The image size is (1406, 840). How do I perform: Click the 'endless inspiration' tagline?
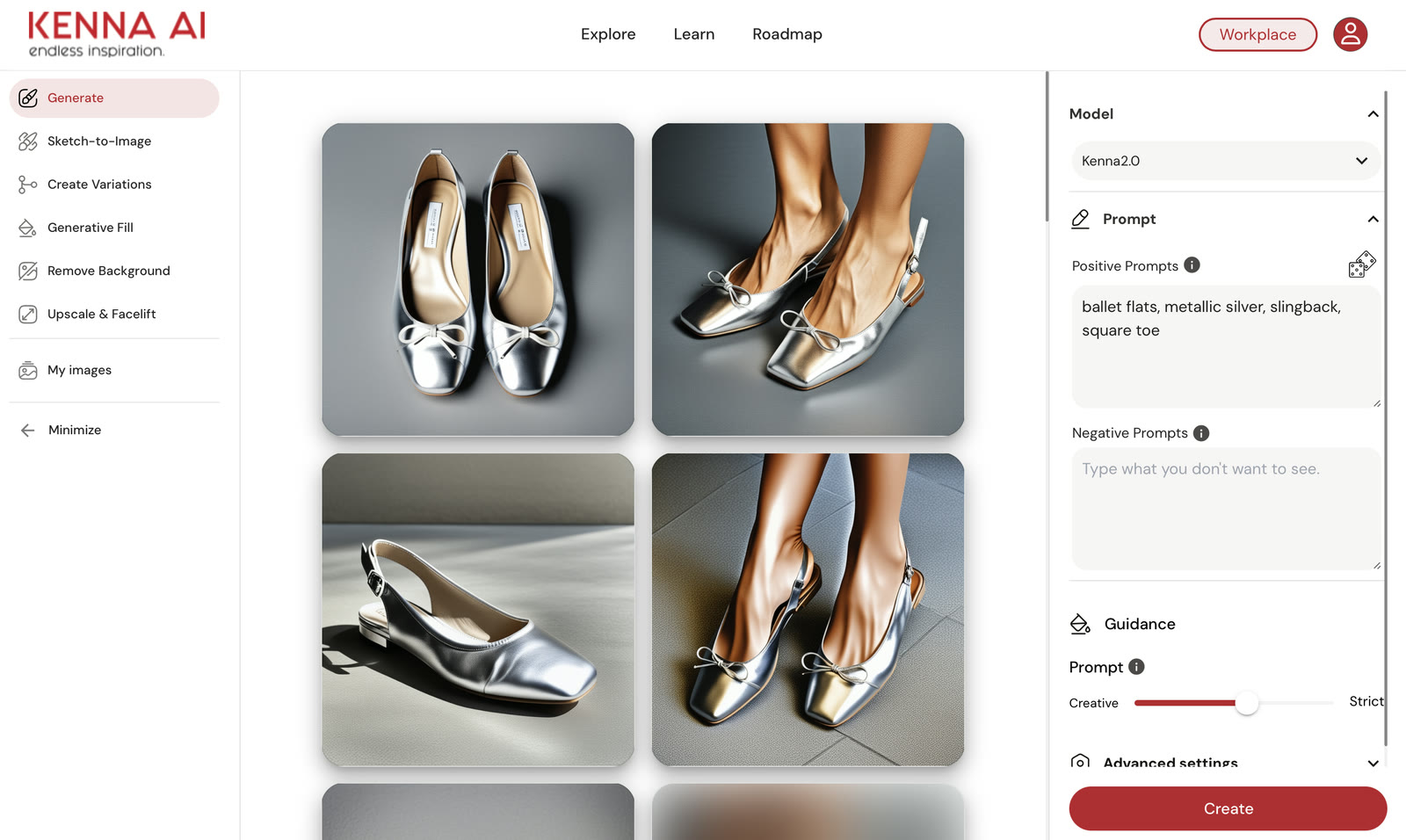coord(97,51)
